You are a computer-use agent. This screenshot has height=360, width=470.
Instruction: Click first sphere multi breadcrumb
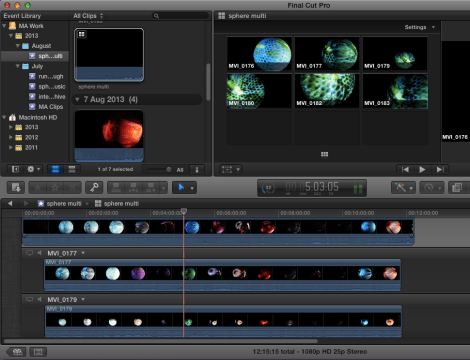coord(60,203)
